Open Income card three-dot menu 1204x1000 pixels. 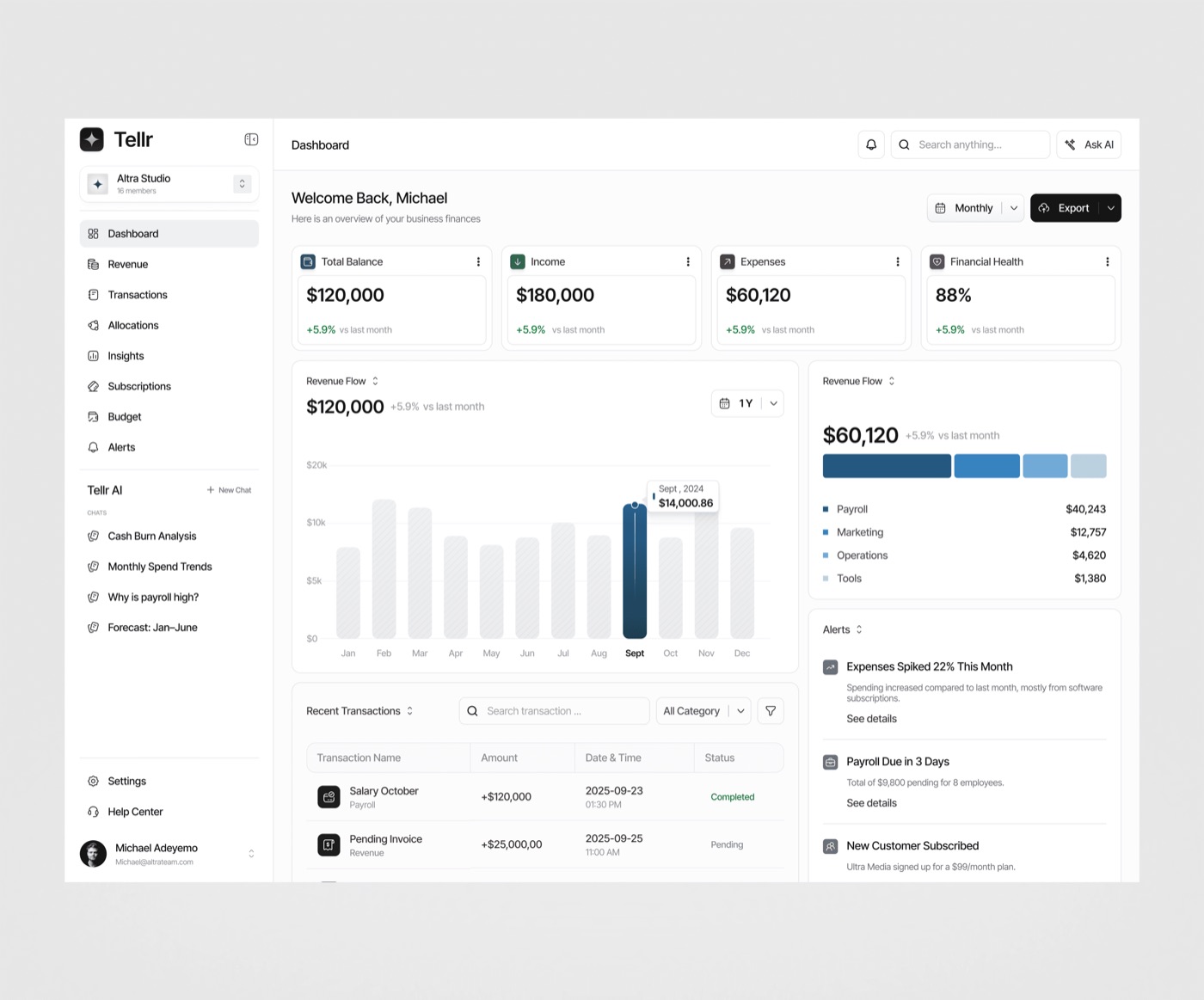click(688, 261)
